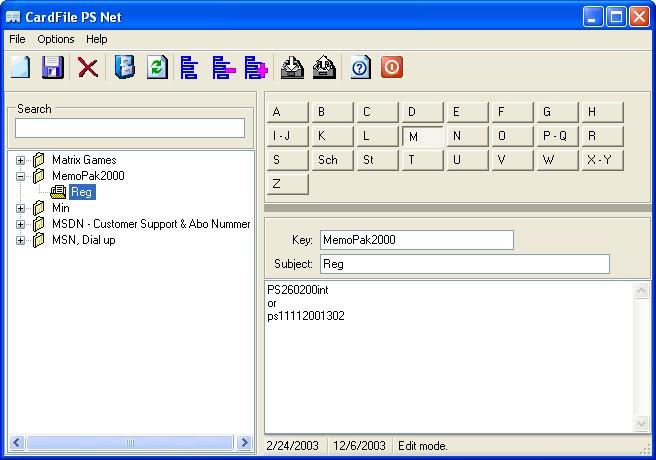Screen dimensions: 656x460
Task: Expand tree with the plus list icon
Action: [256, 67]
